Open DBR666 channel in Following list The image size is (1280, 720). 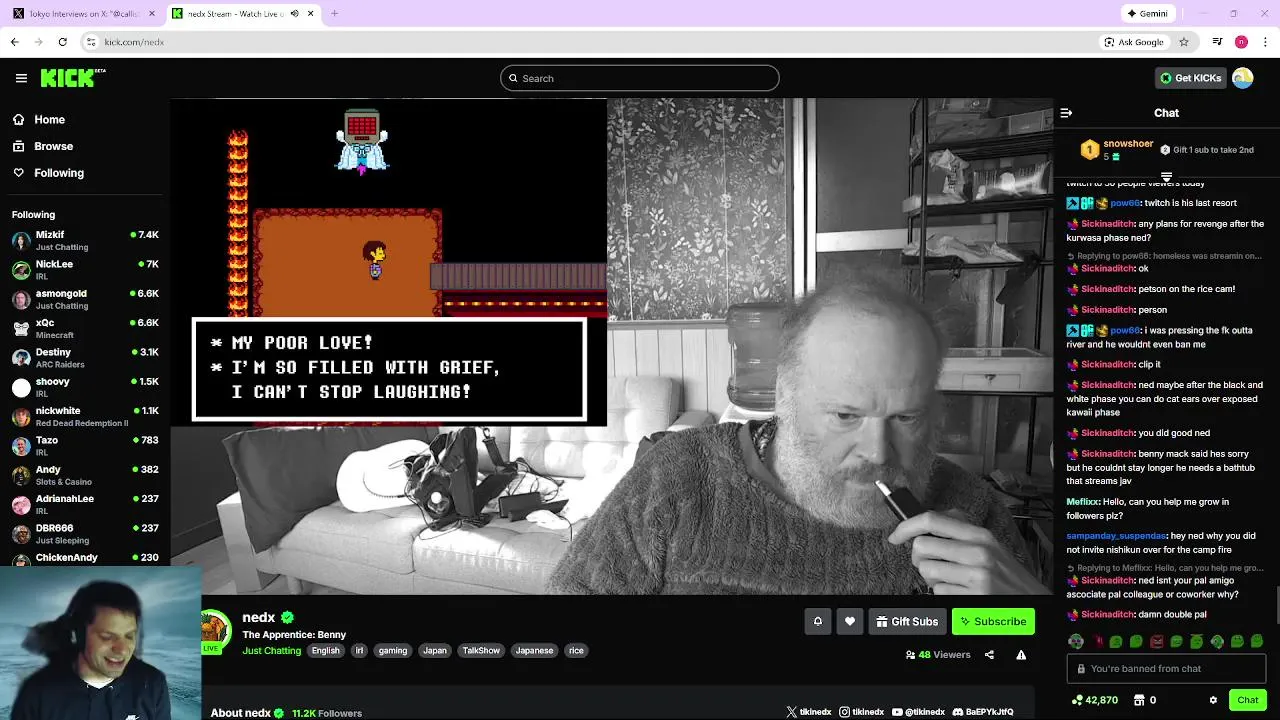[x=85, y=534]
